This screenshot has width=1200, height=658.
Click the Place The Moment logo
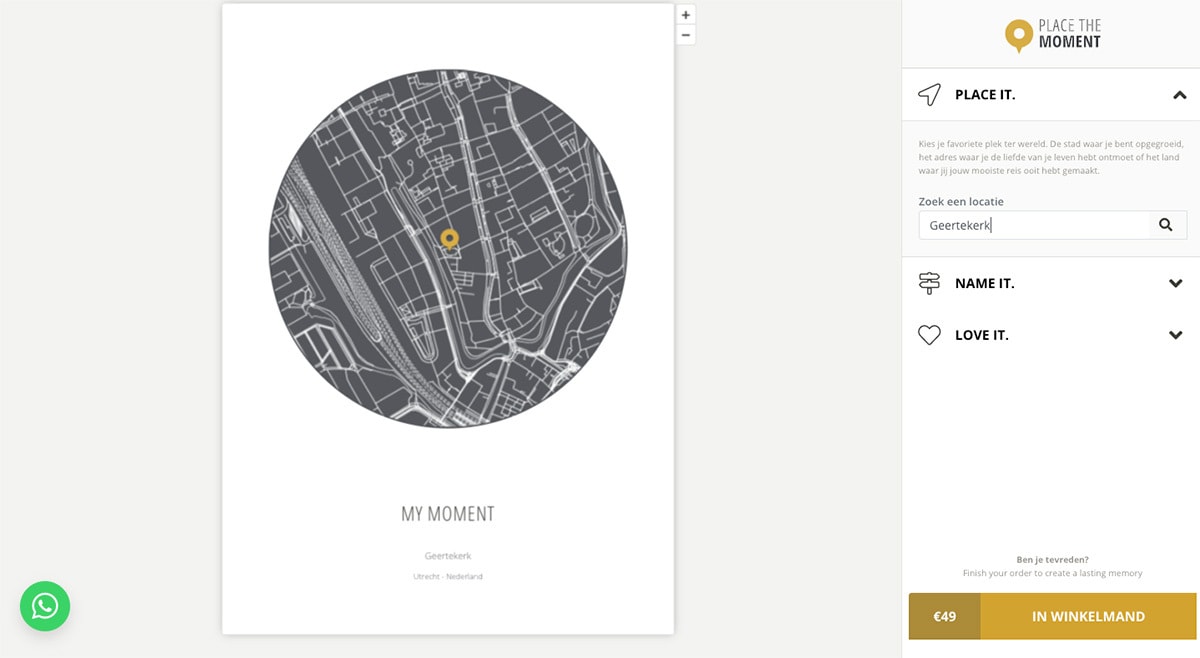point(1052,35)
